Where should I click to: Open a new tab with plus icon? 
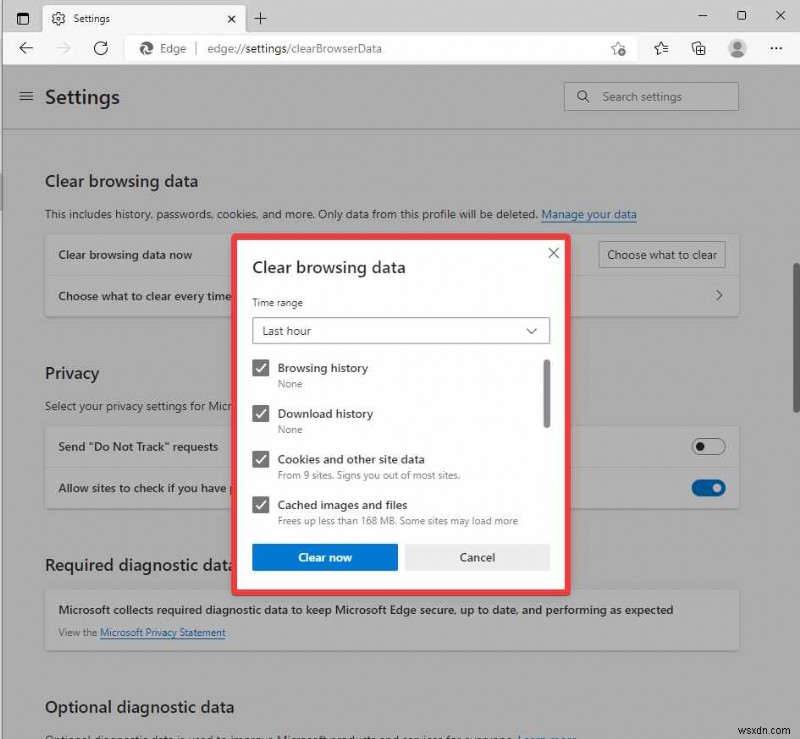(260, 18)
